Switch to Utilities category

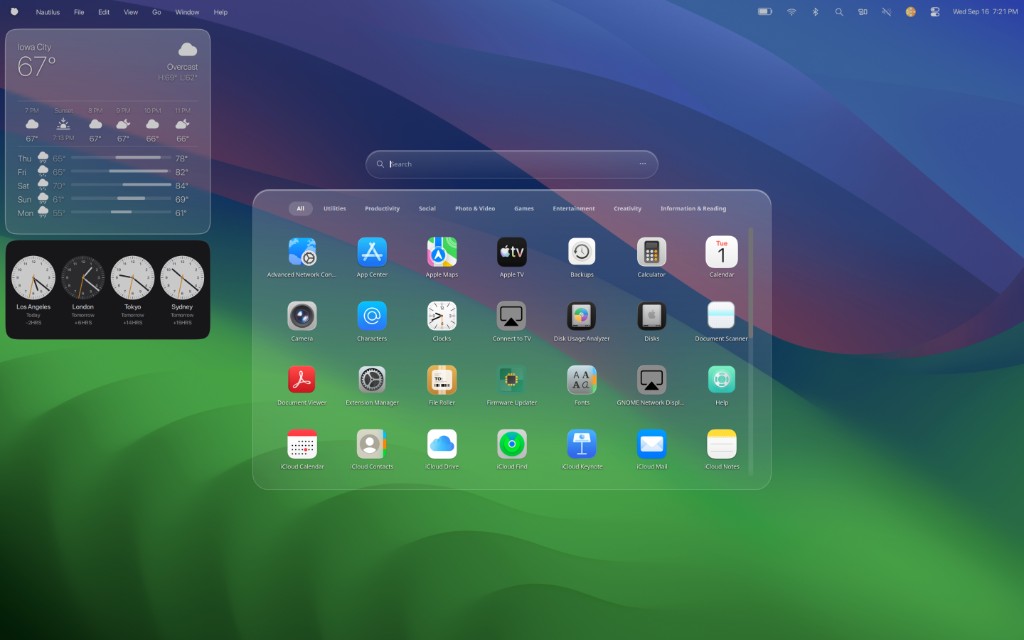point(334,208)
